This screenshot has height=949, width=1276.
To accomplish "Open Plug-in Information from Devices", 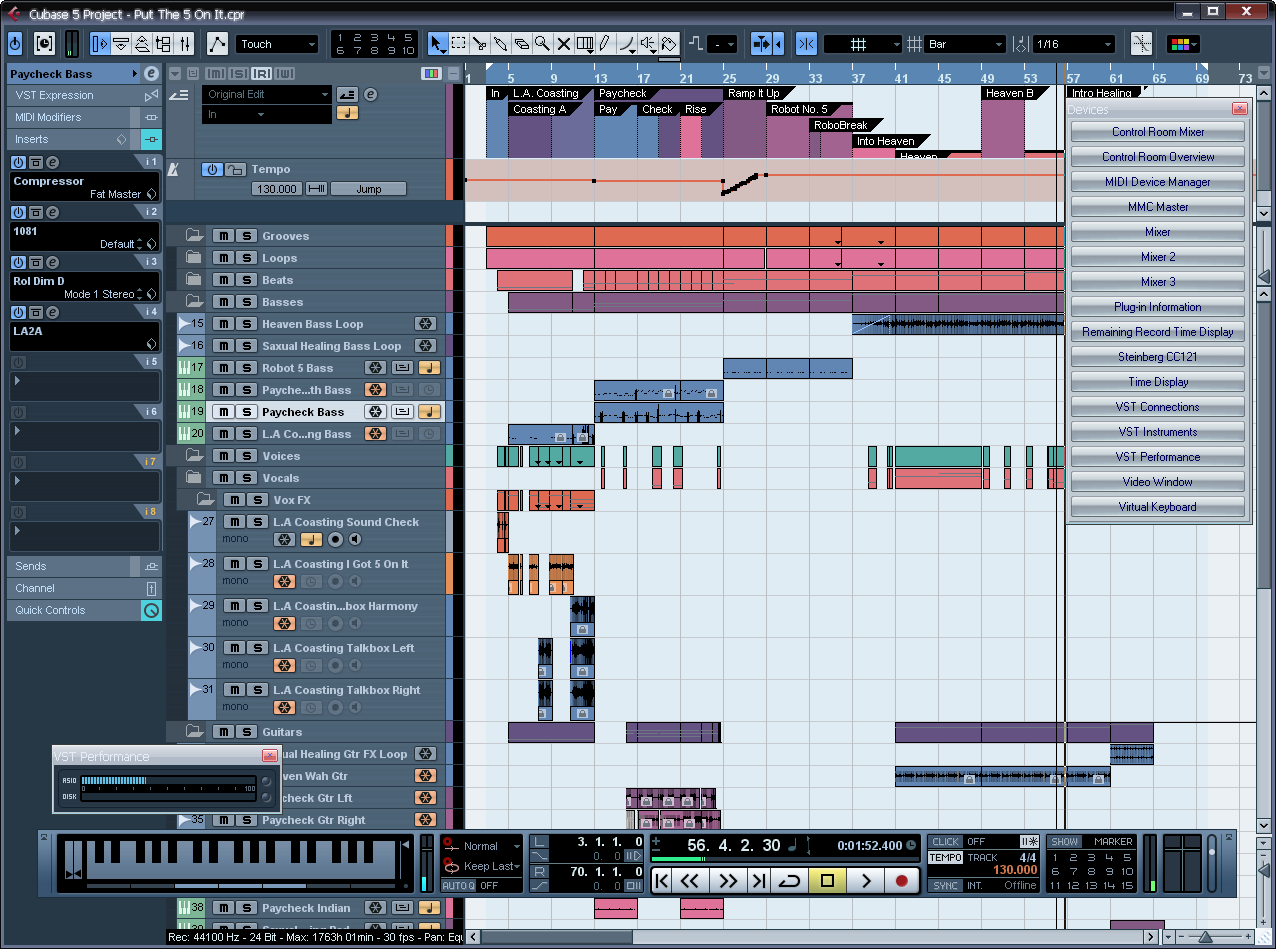I will (x=1158, y=307).
